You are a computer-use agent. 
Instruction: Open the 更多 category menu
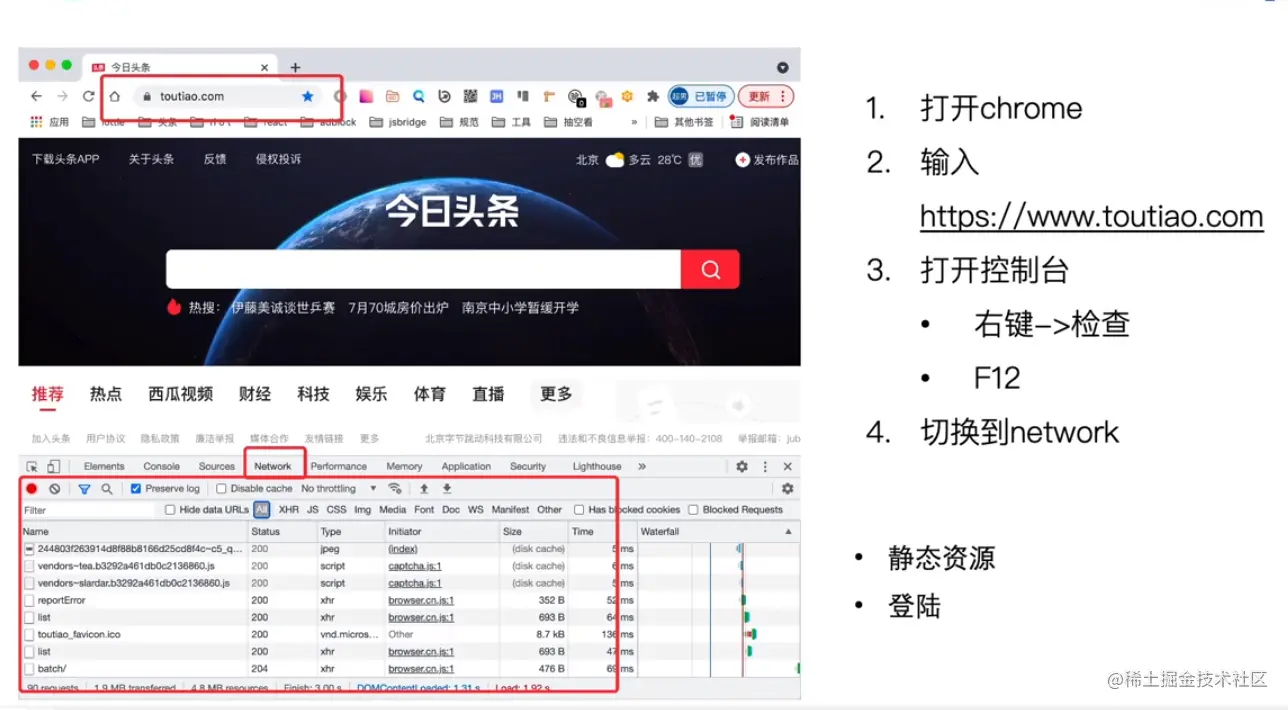[556, 394]
